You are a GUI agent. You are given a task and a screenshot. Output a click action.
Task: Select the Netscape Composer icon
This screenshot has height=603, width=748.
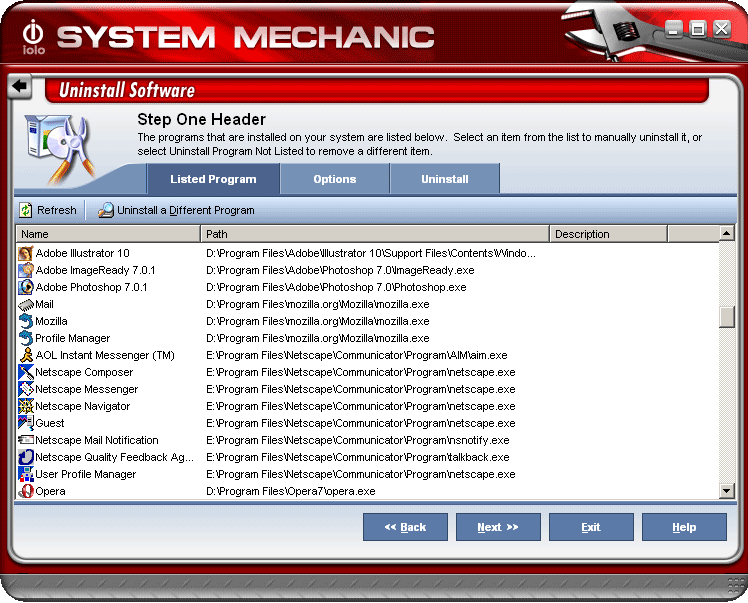tap(26, 372)
